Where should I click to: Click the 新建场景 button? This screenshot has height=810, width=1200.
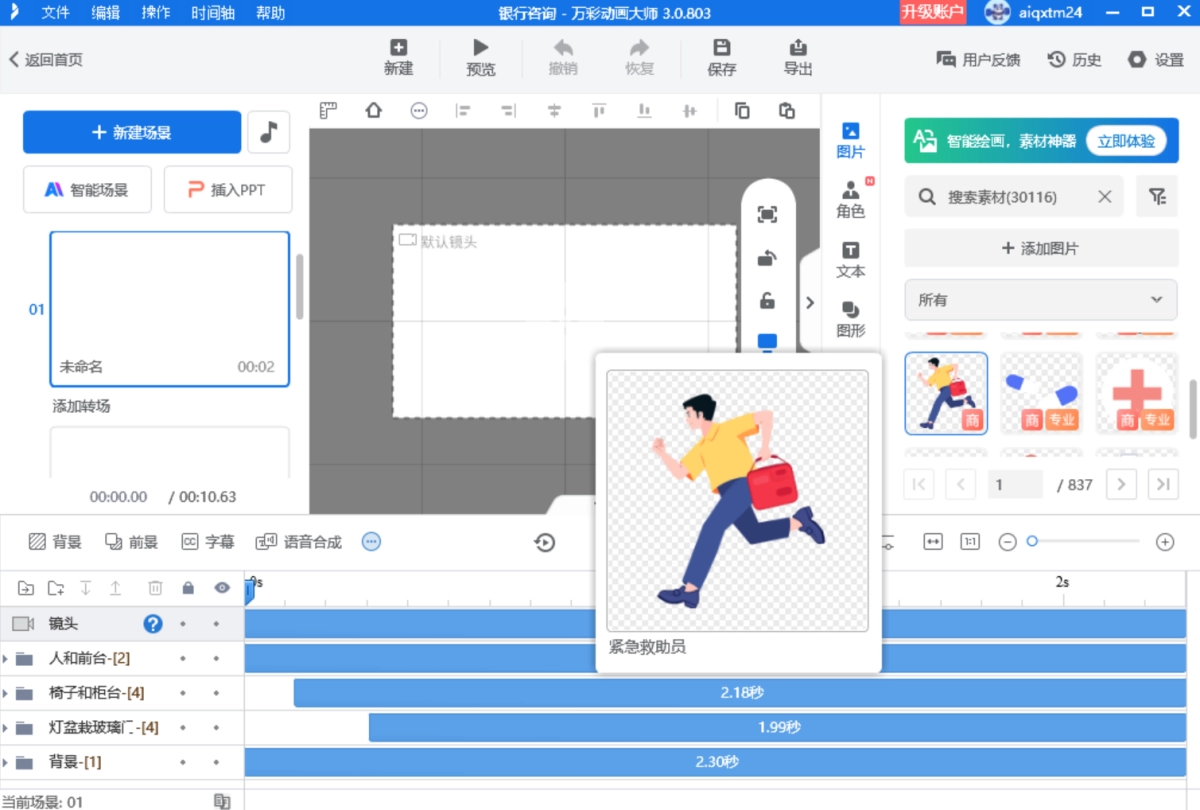coord(132,132)
